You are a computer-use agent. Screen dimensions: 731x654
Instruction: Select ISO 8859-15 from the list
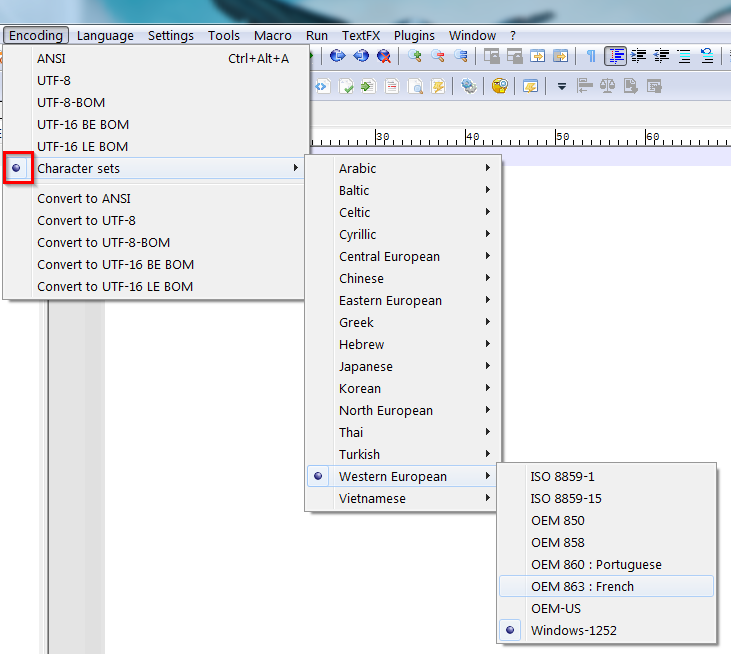(x=566, y=498)
